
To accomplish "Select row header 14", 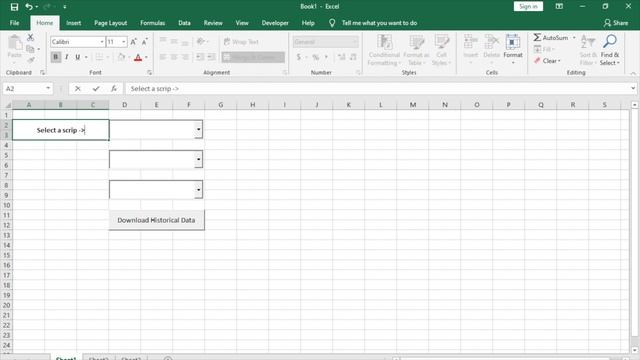I will tap(7, 245).
